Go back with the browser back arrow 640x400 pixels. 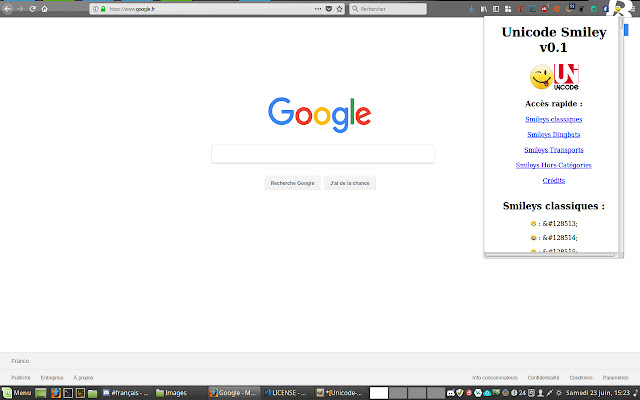7,9
